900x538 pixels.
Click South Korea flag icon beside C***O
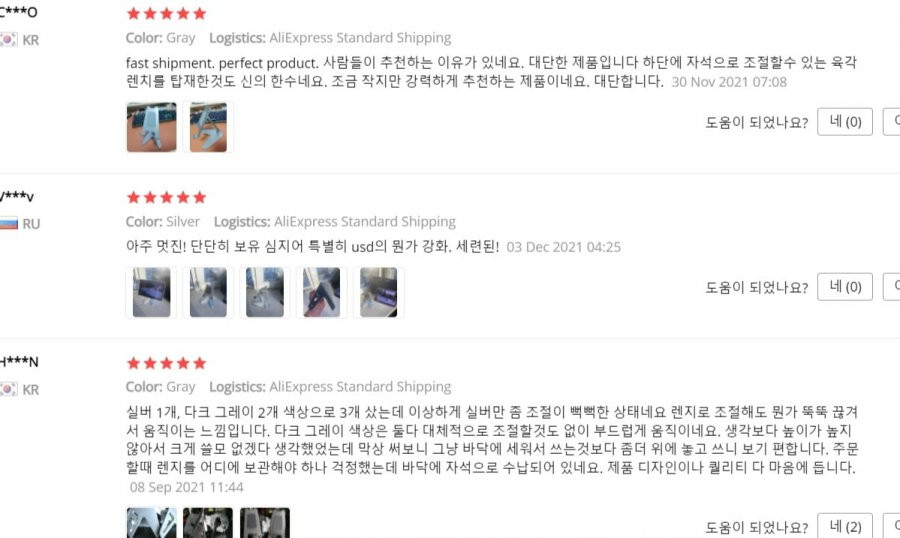click(x=8, y=40)
